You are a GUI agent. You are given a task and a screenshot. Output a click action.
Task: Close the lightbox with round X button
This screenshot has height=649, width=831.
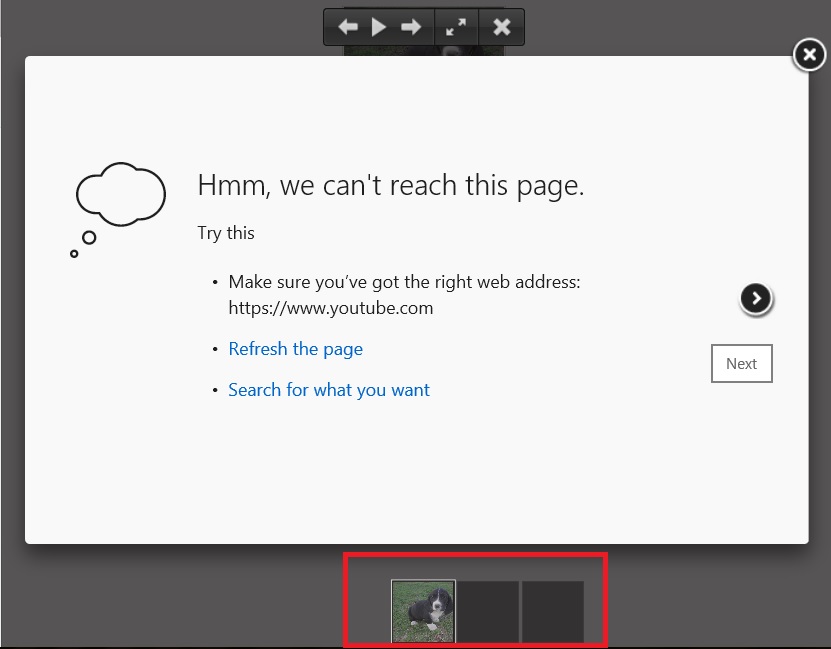(x=809, y=54)
